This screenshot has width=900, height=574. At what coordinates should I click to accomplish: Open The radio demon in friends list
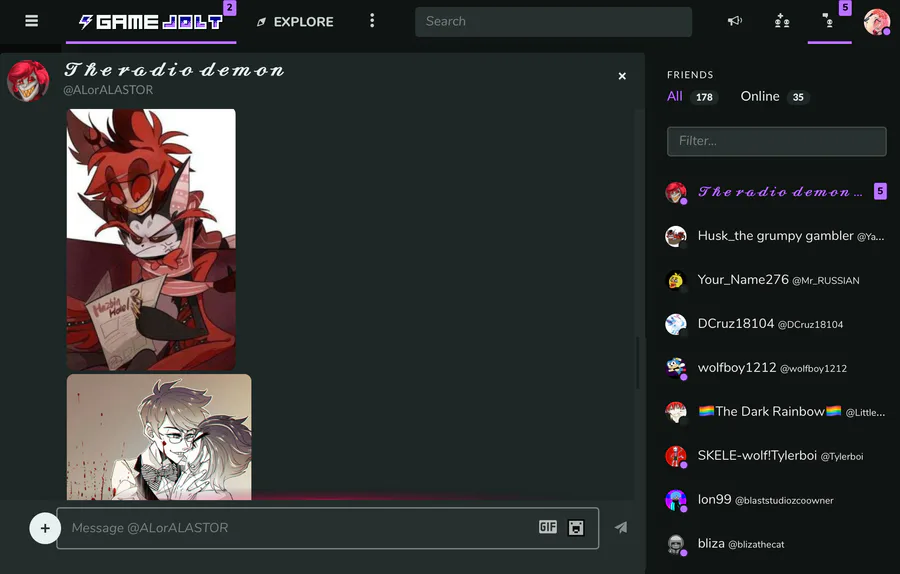click(775, 192)
